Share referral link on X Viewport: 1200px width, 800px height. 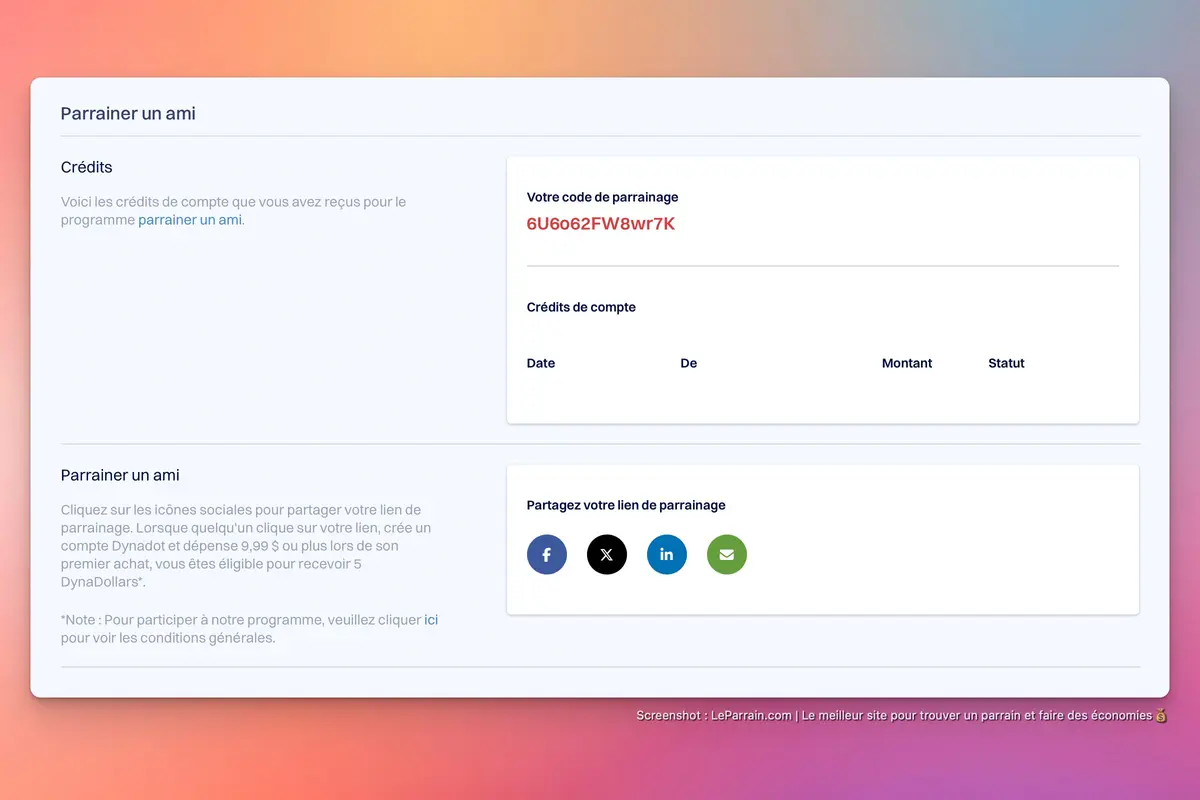click(607, 554)
